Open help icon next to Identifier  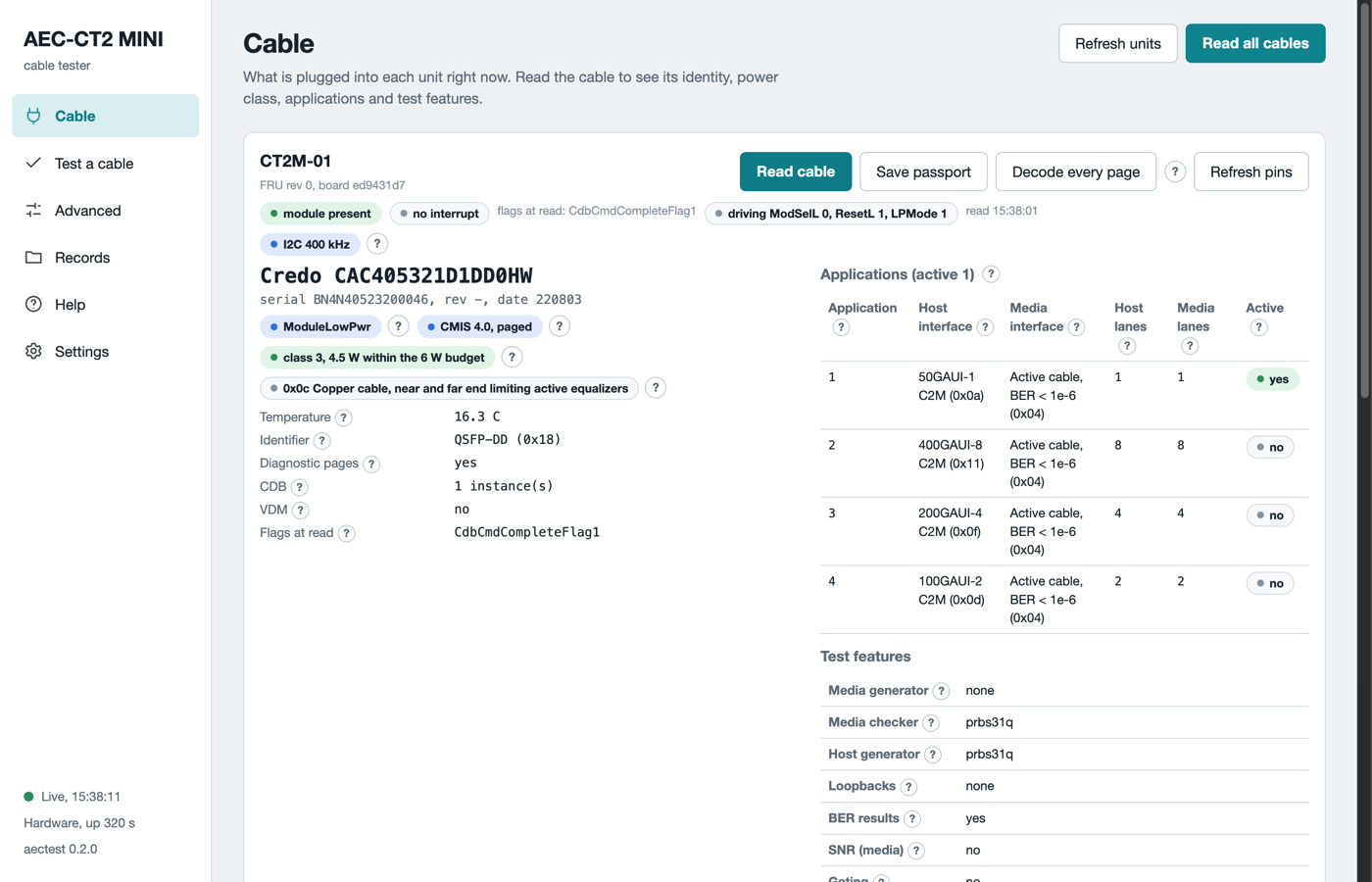pos(322,441)
